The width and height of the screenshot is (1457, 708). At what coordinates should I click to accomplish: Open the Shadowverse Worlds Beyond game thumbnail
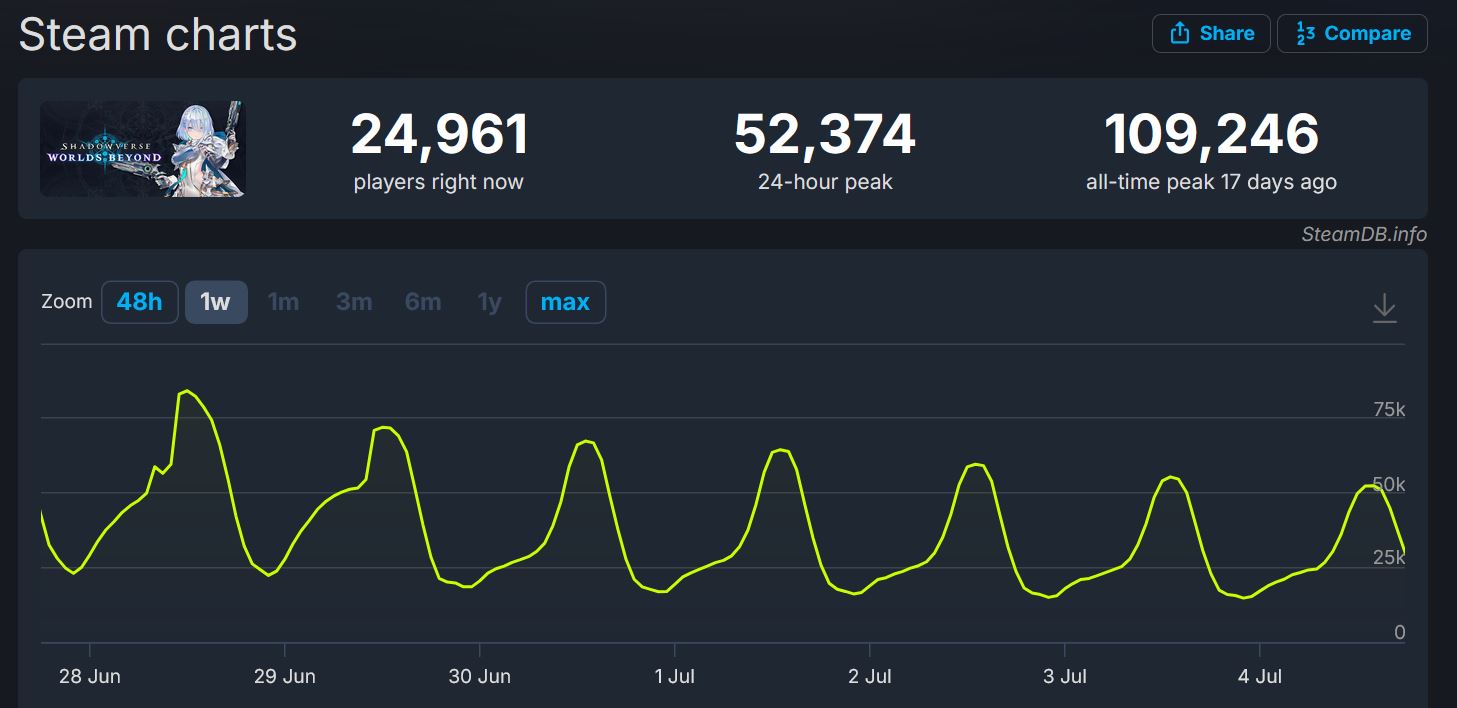click(143, 148)
